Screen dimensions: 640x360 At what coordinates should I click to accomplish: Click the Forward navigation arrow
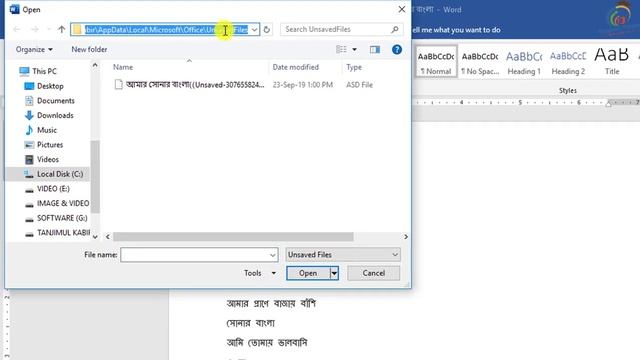[x=35, y=29]
